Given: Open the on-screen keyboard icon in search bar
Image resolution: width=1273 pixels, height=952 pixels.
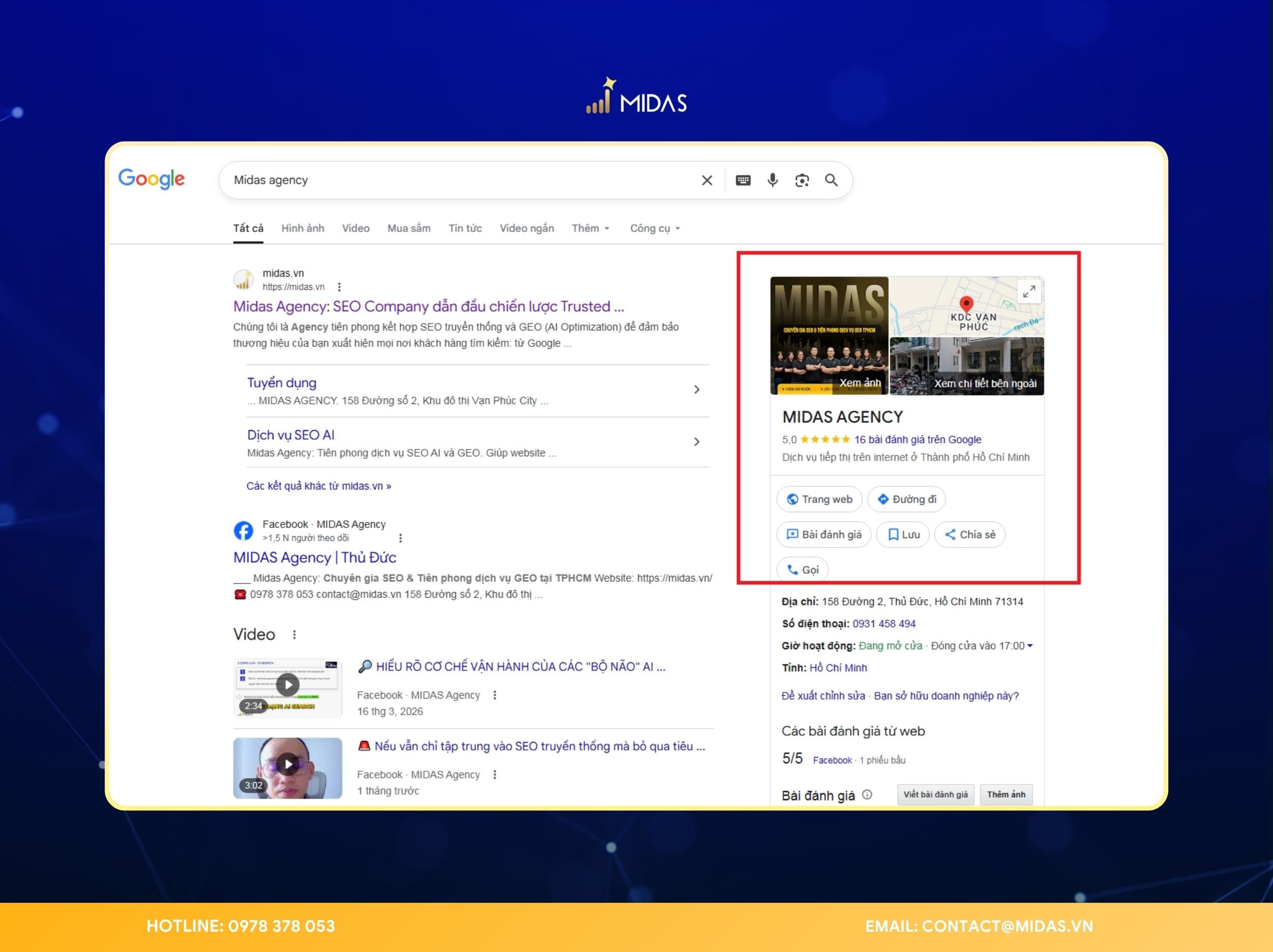Looking at the screenshot, I should coord(743,181).
